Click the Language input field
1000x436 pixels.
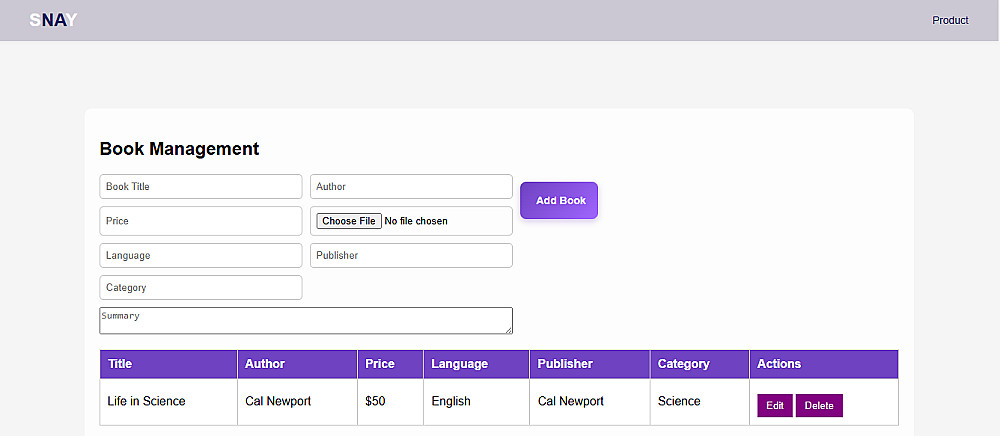(x=200, y=256)
